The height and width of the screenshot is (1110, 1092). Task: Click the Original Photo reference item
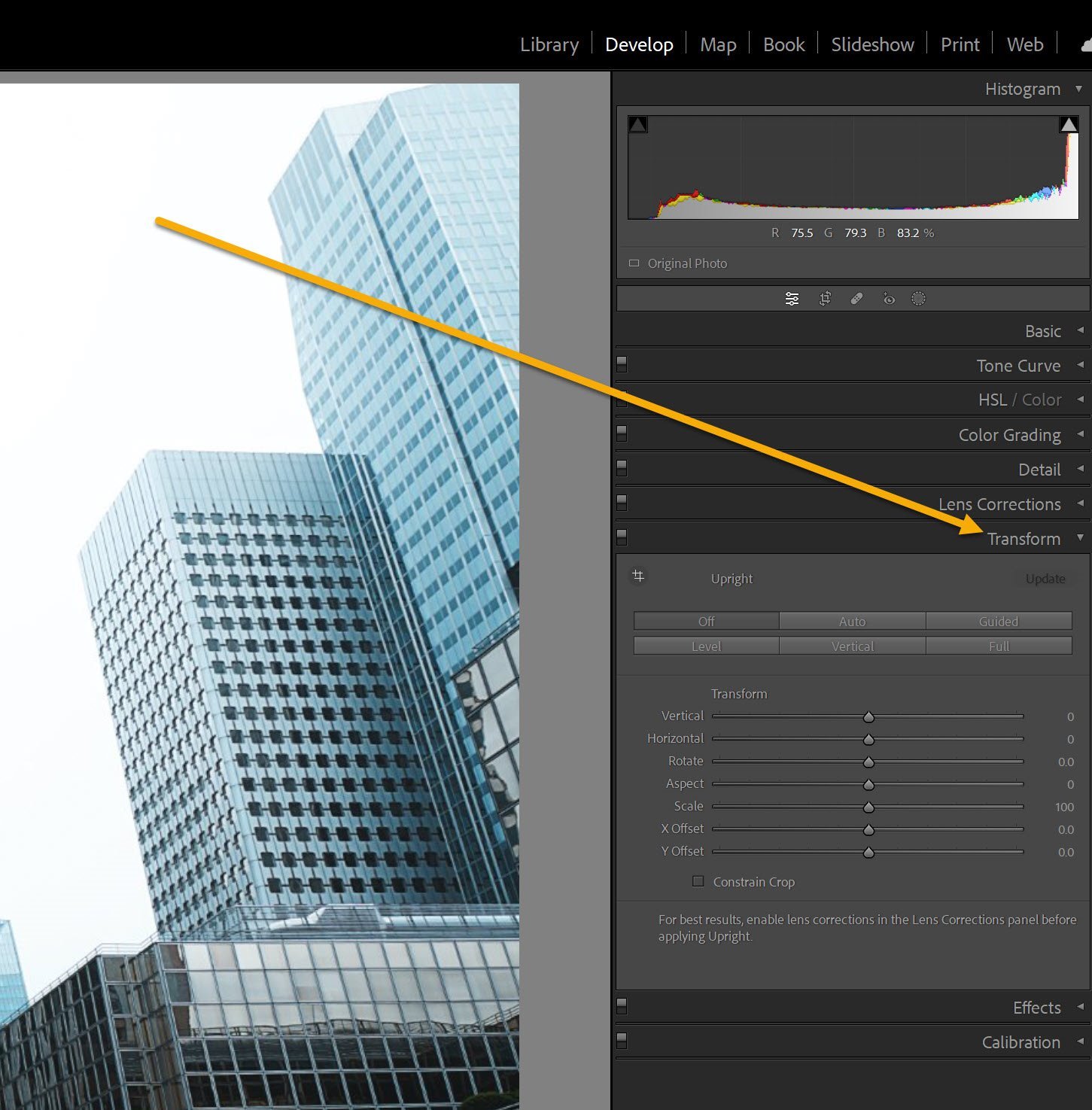coord(686,263)
